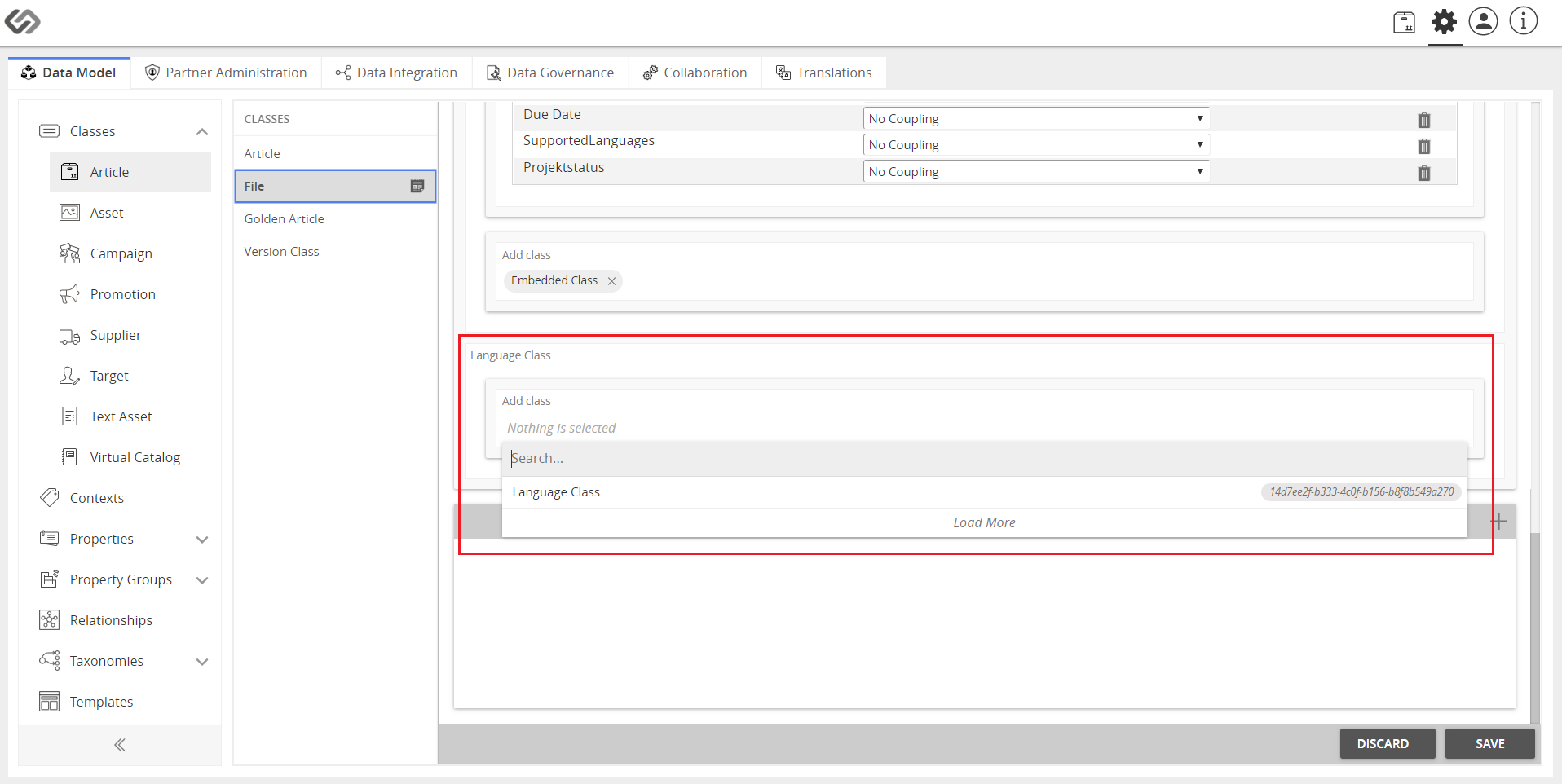The height and width of the screenshot is (784, 1562).
Task: Click the Taxonomies icon in sidebar
Action: 50,661
